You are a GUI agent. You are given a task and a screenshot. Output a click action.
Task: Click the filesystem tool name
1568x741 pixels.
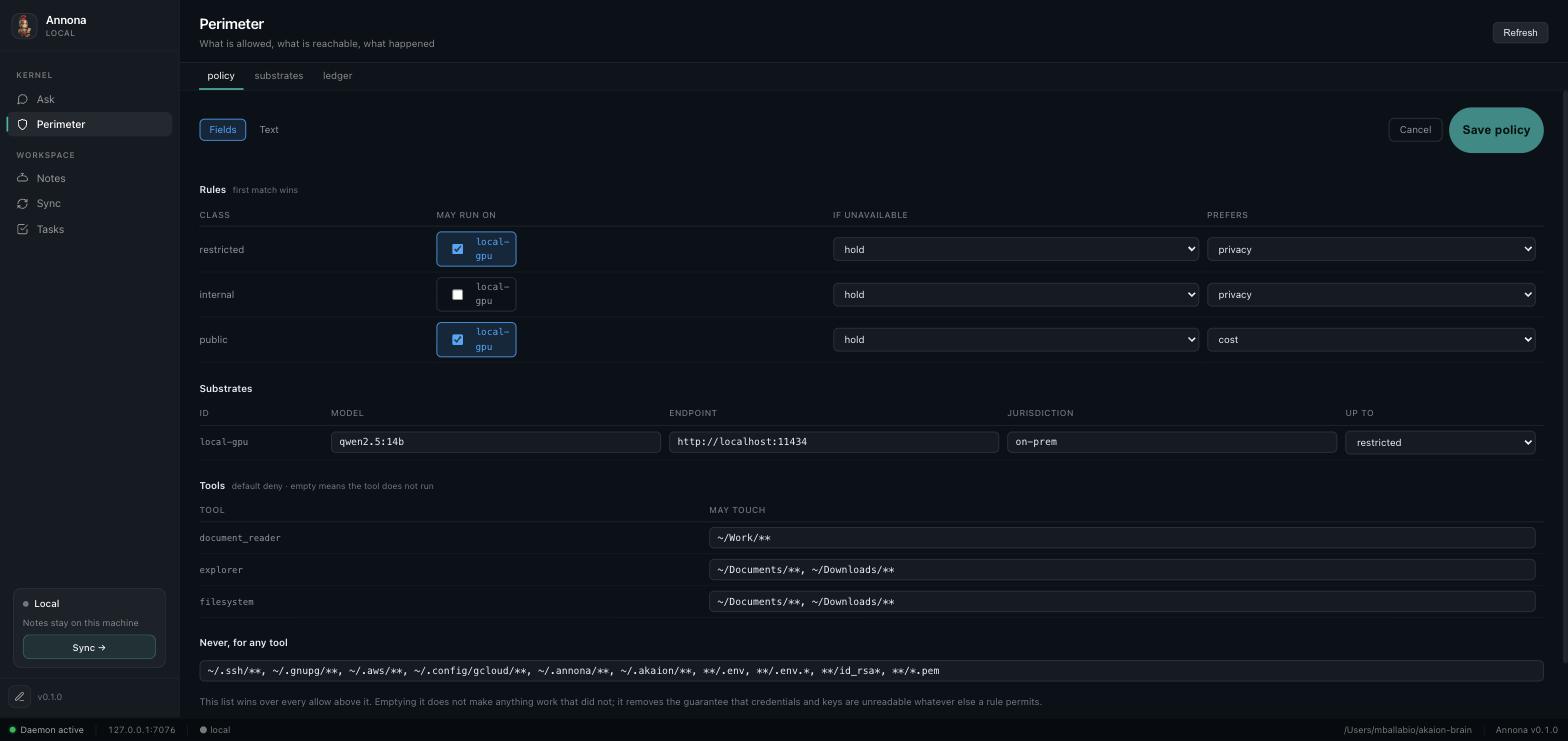point(227,602)
